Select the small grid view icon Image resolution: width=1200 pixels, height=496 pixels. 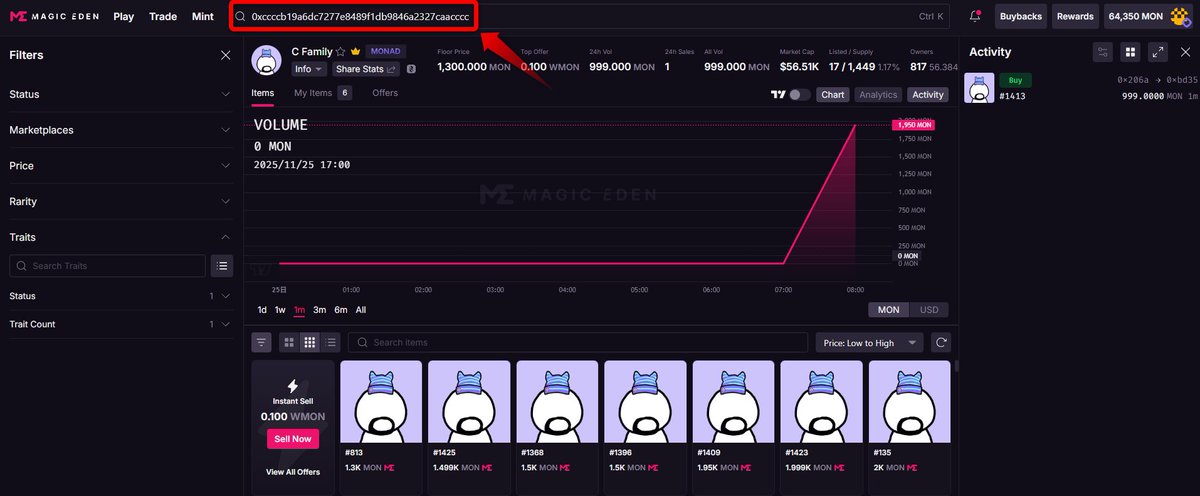pyautogui.click(x=310, y=342)
